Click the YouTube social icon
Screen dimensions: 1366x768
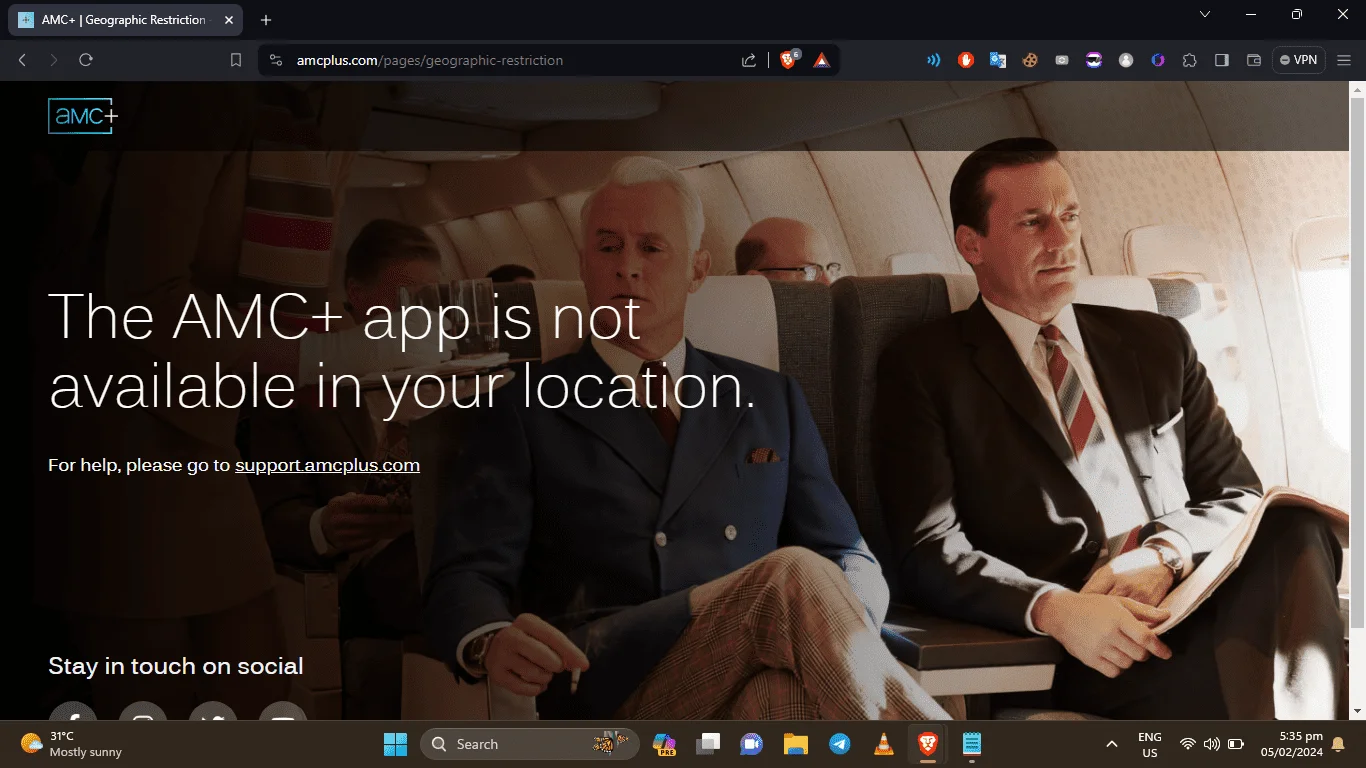283,711
